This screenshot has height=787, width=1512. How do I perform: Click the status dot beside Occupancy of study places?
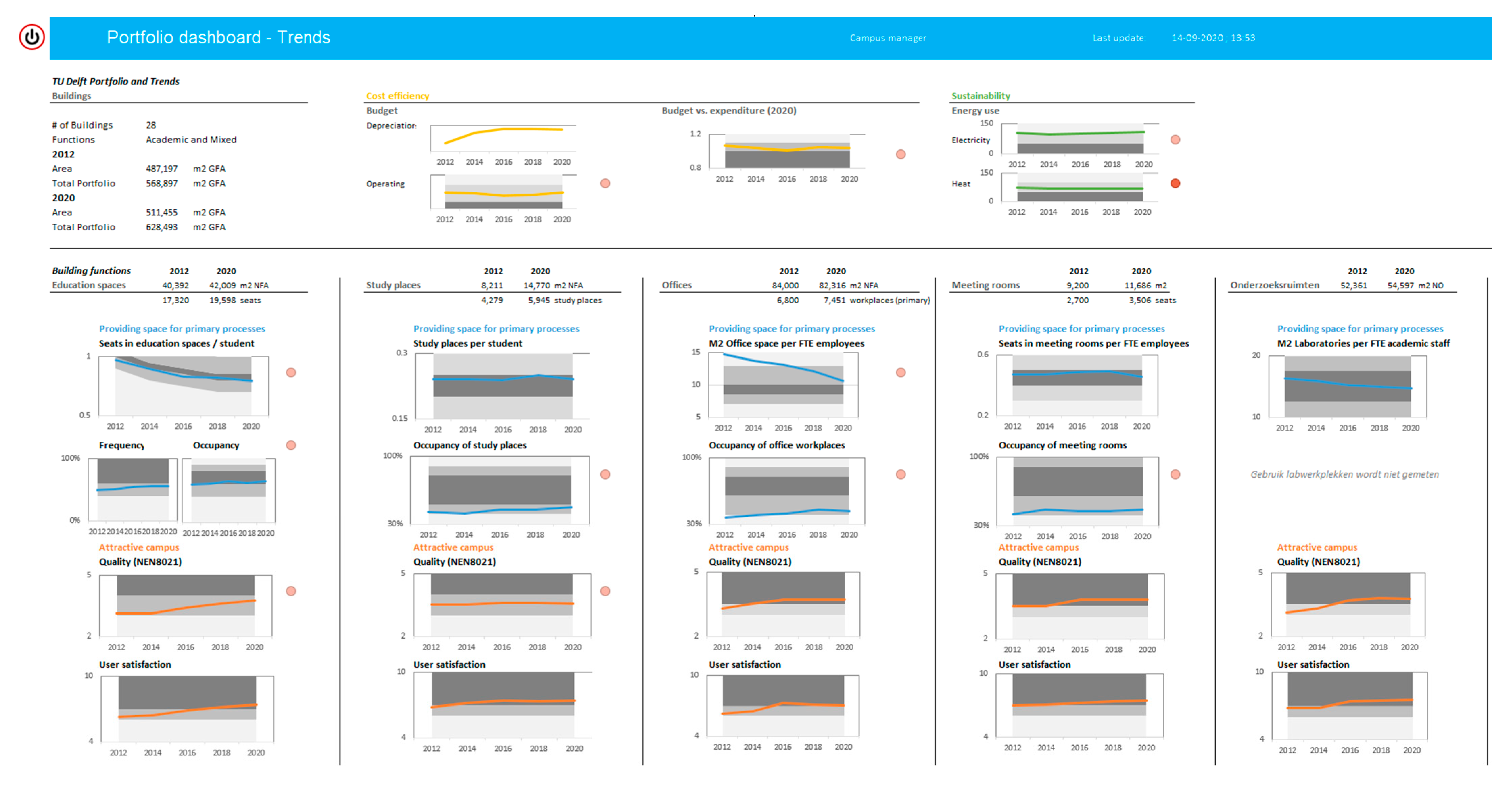[x=605, y=474]
